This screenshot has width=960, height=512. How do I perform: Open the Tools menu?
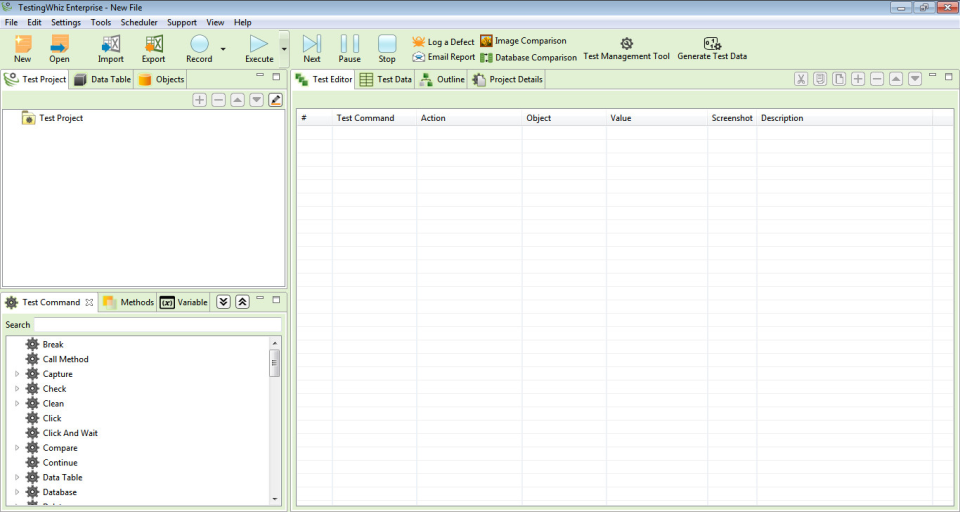coord(101,22)
